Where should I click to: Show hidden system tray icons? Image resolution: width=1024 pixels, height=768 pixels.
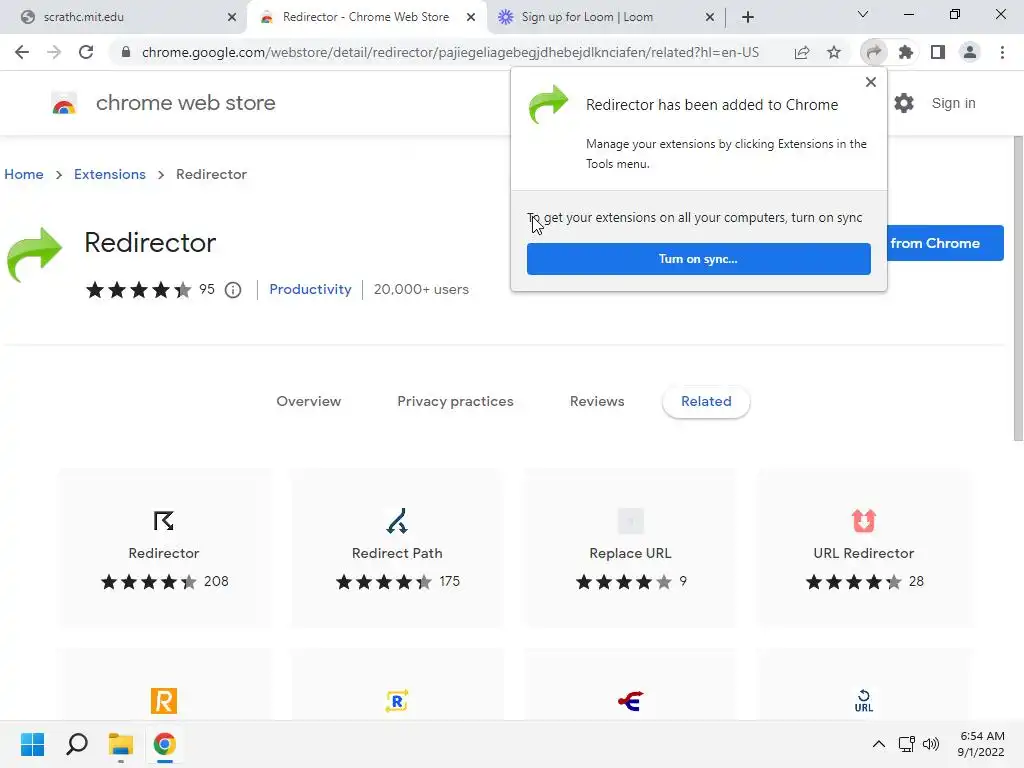(x=879, y=744)
